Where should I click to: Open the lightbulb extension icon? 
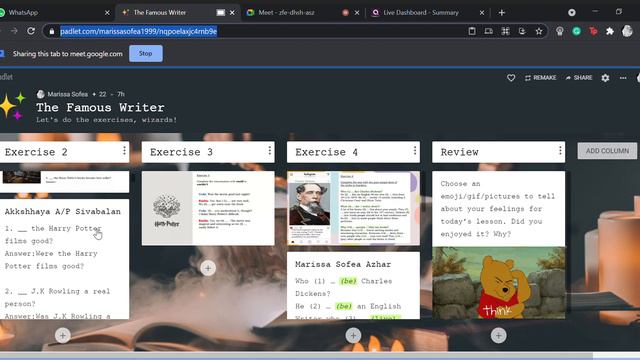560,31
